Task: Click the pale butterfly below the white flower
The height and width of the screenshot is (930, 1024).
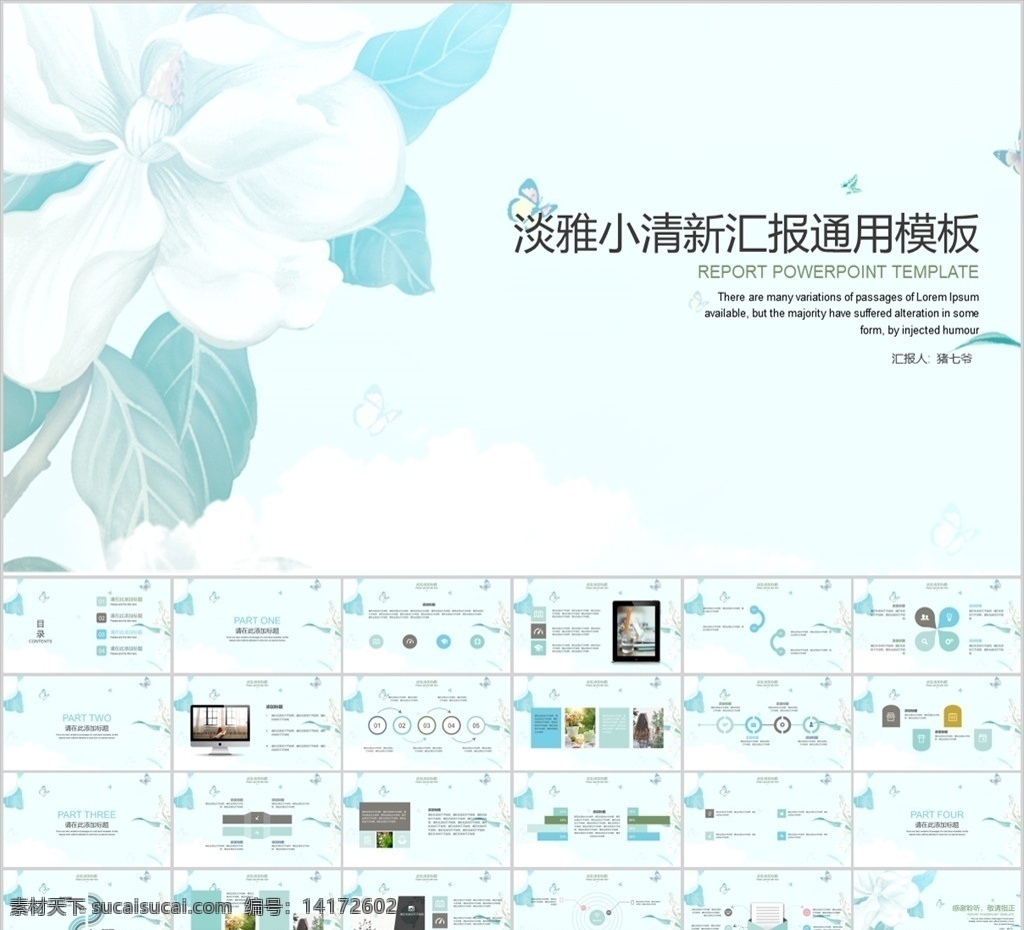Action: (x=375, y=409)
